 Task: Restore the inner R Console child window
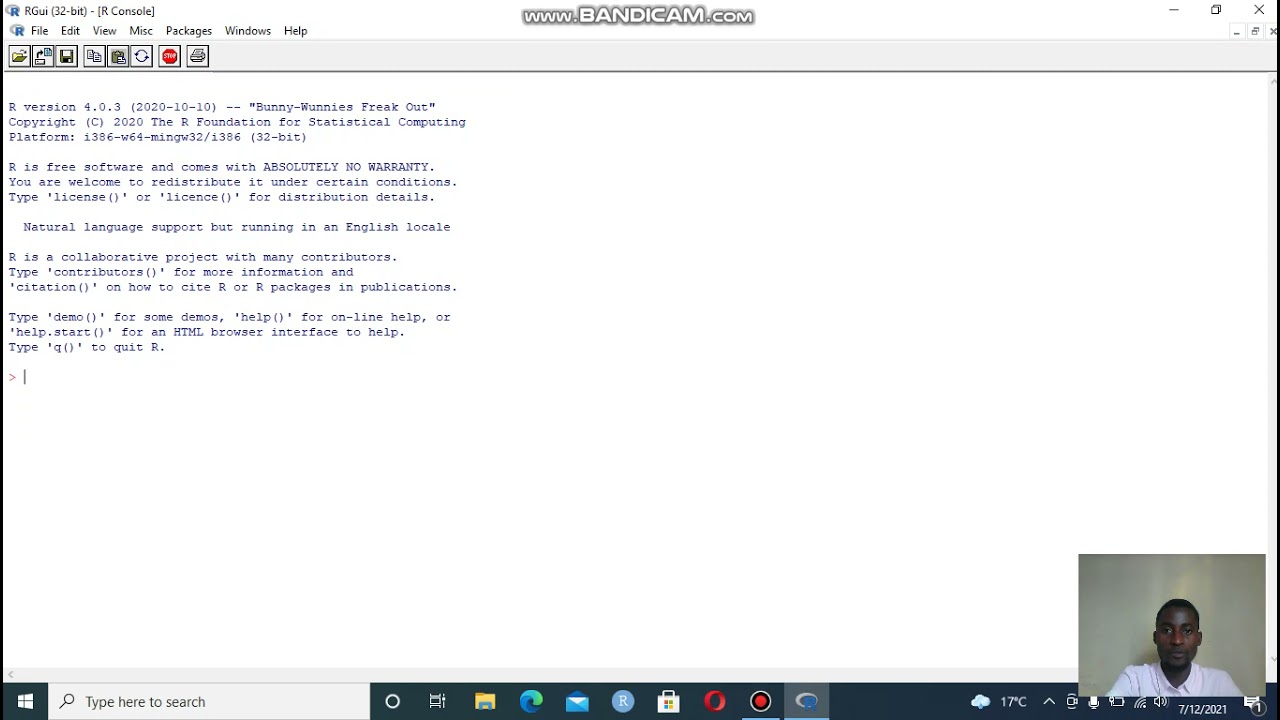tap(1255, 31)
